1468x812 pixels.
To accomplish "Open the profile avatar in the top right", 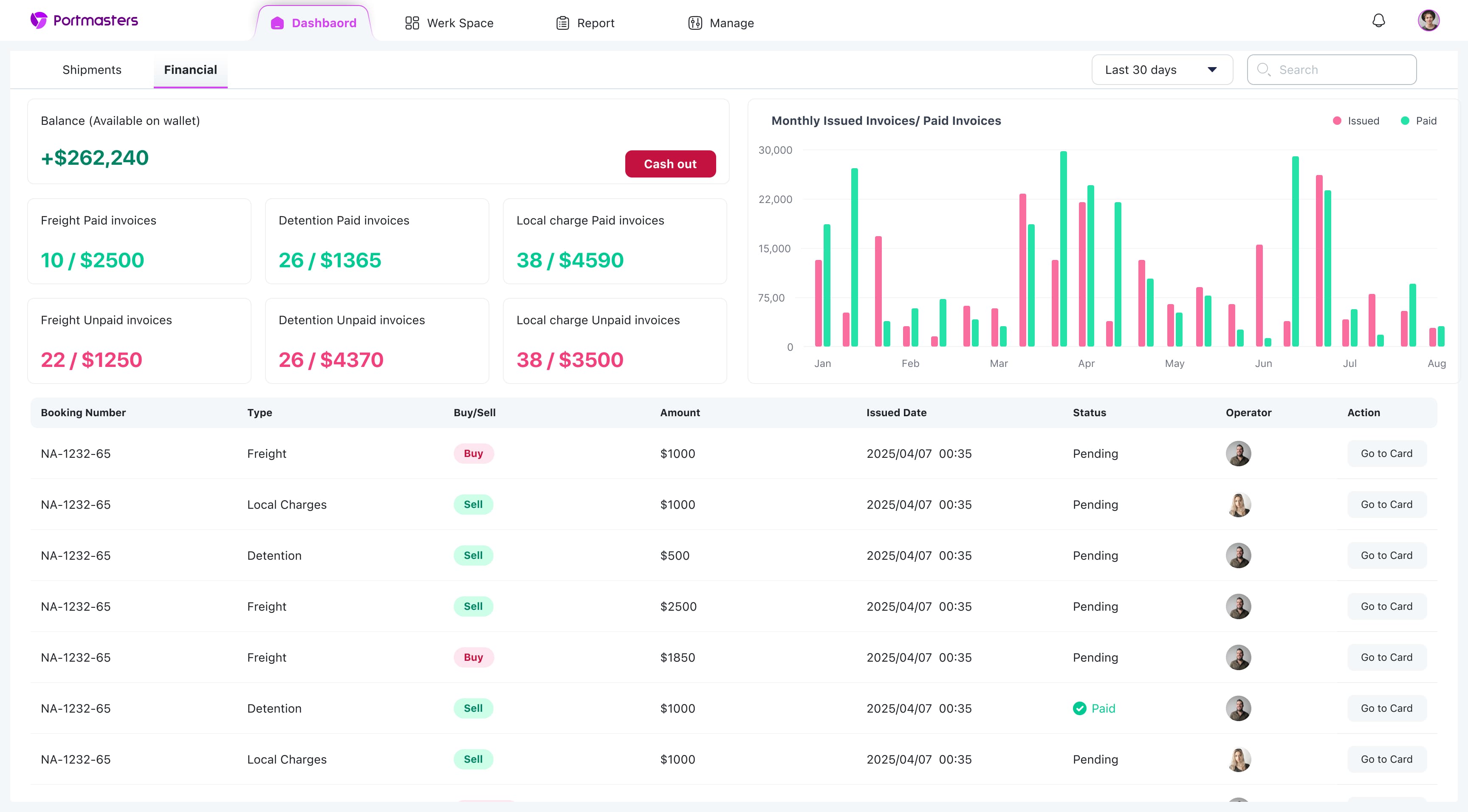I will [1428, 20].
